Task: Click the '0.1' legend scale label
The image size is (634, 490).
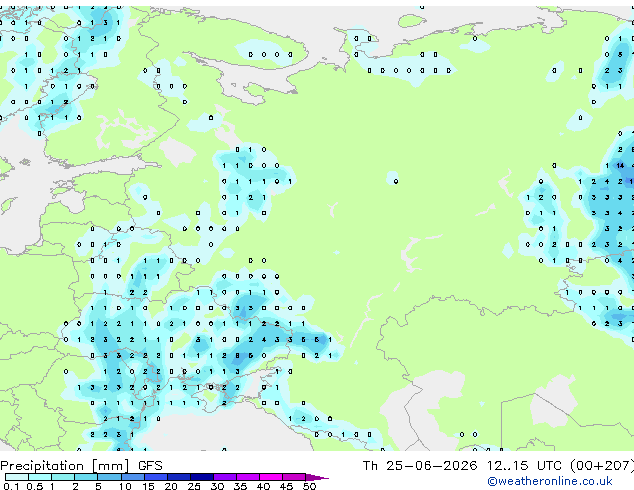Action: pyautogui.click(x=11, y=486)
